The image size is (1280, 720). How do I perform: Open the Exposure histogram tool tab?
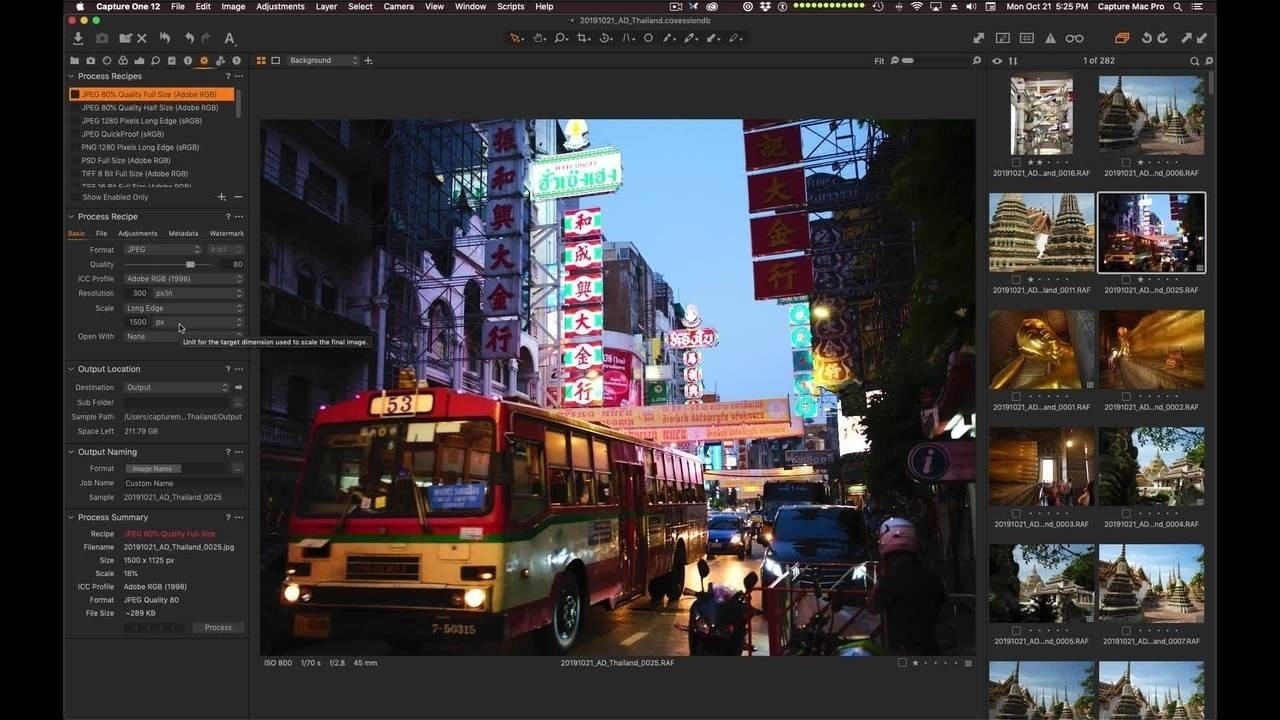(139, 60)
